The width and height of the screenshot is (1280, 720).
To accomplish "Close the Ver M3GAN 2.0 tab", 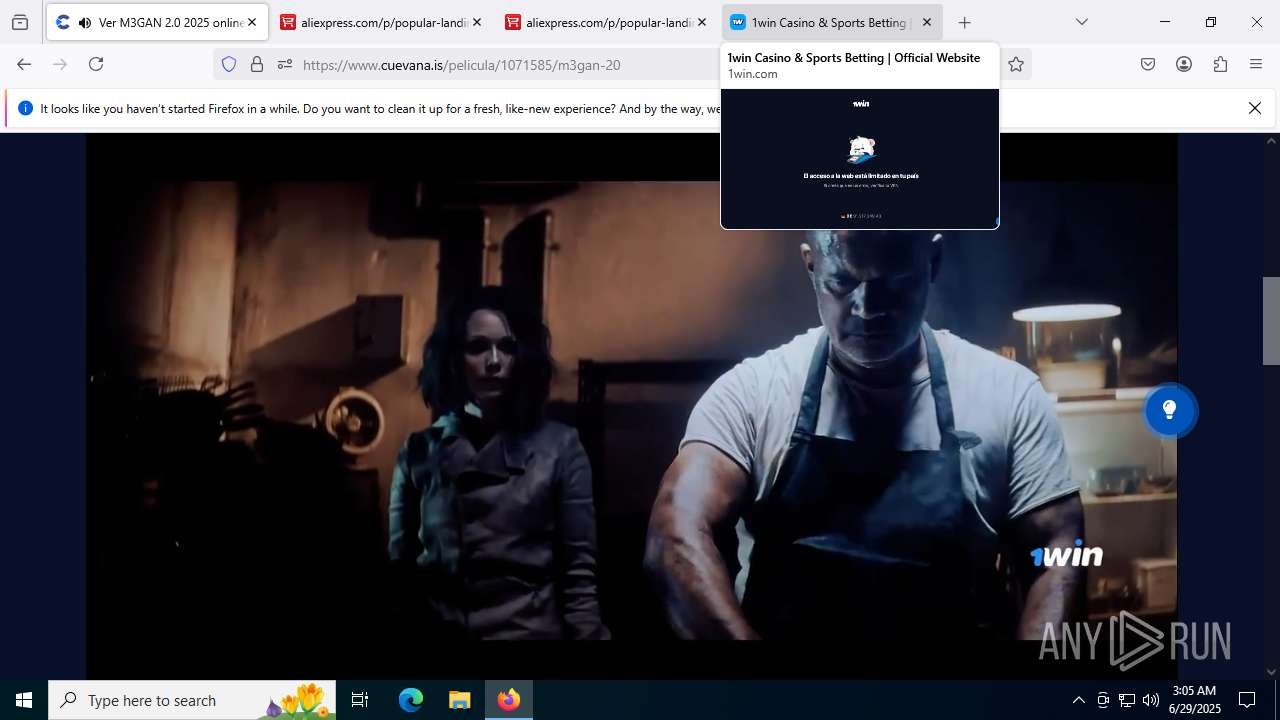I will (x=252, y=22).
